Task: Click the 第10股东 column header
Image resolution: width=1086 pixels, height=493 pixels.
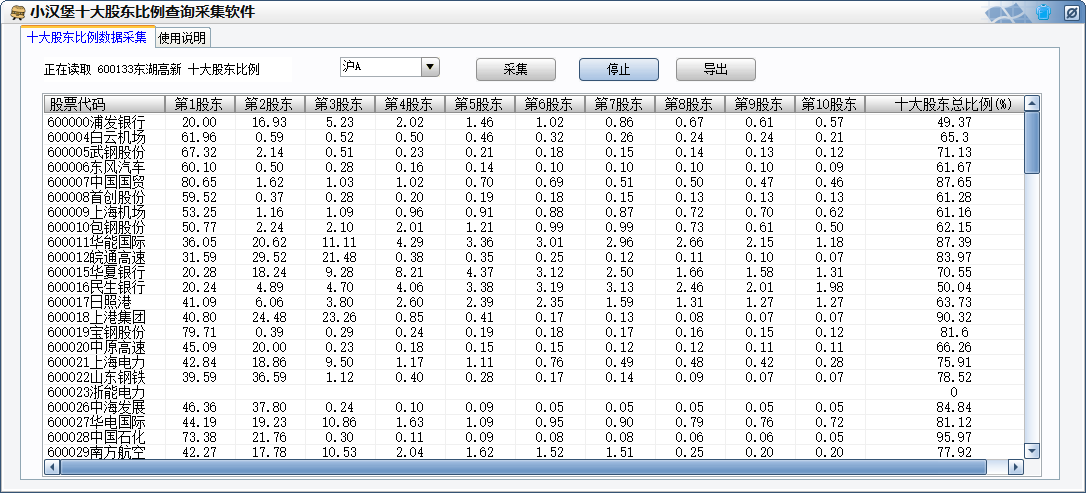Action: coord(828,103)
